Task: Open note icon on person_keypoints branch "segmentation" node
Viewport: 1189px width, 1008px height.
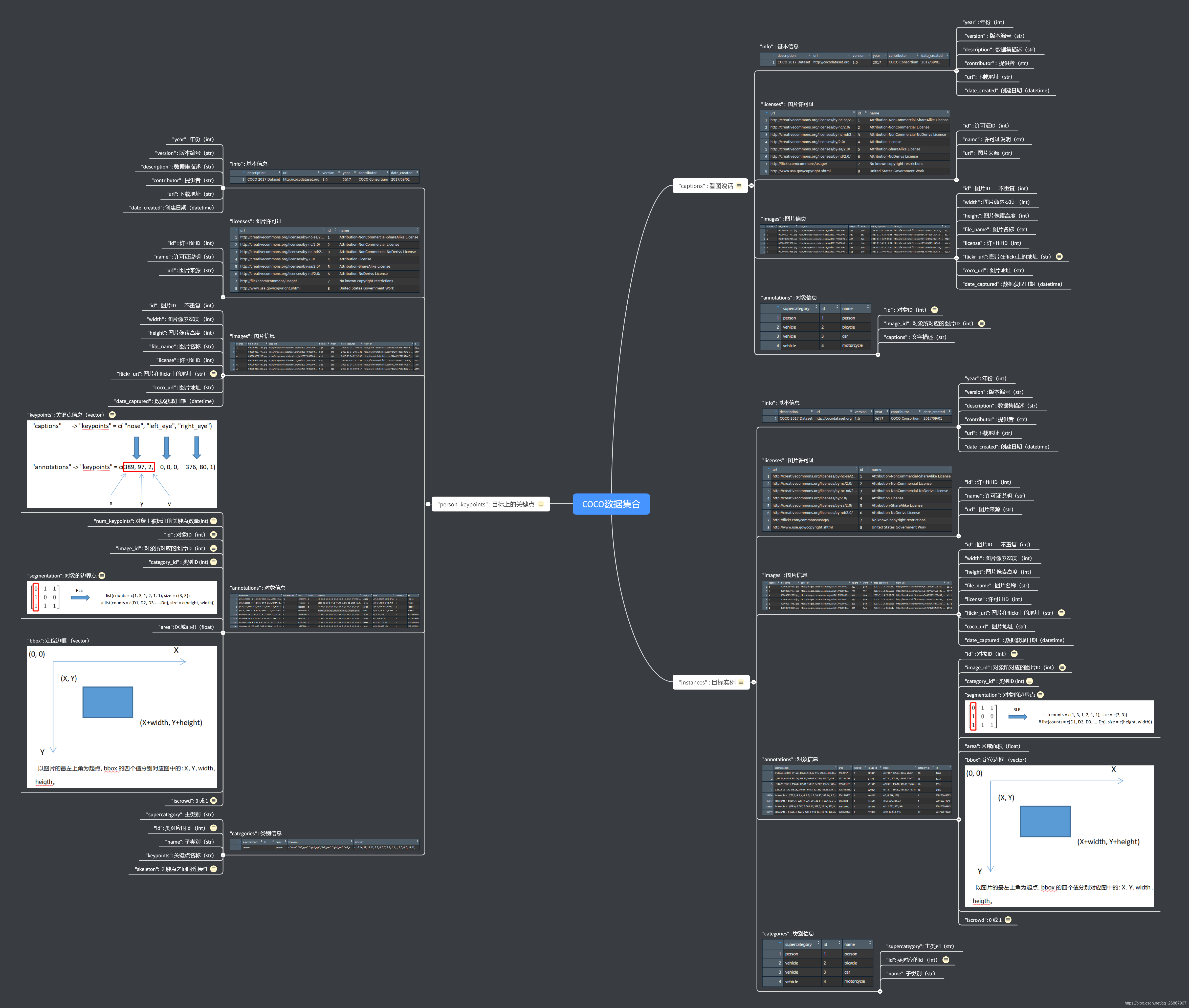Action: tap(102, 576)
